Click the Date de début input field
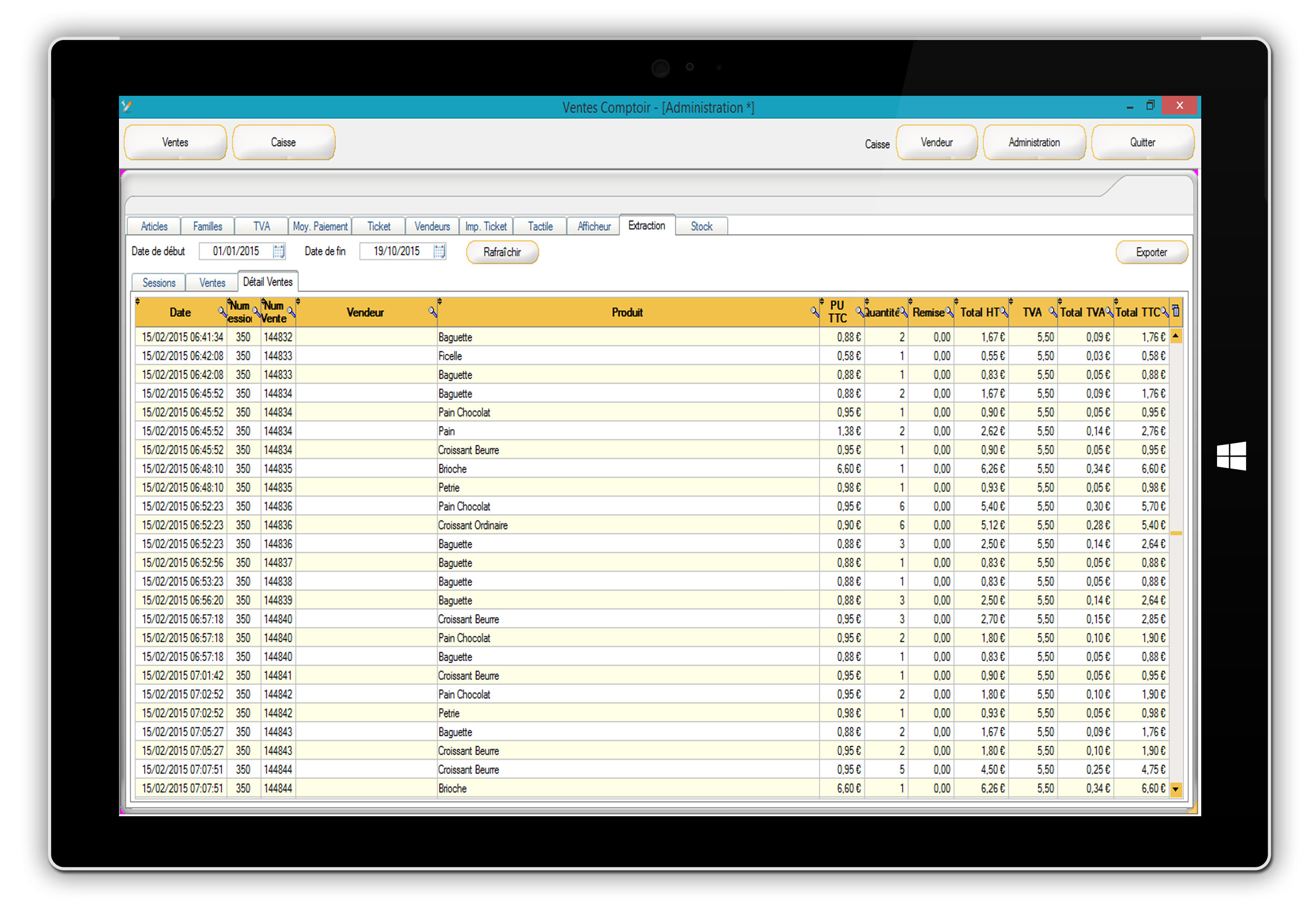The height and width of the screenshot is (921, 1316). pyautogui.click(x=236, y=251)
